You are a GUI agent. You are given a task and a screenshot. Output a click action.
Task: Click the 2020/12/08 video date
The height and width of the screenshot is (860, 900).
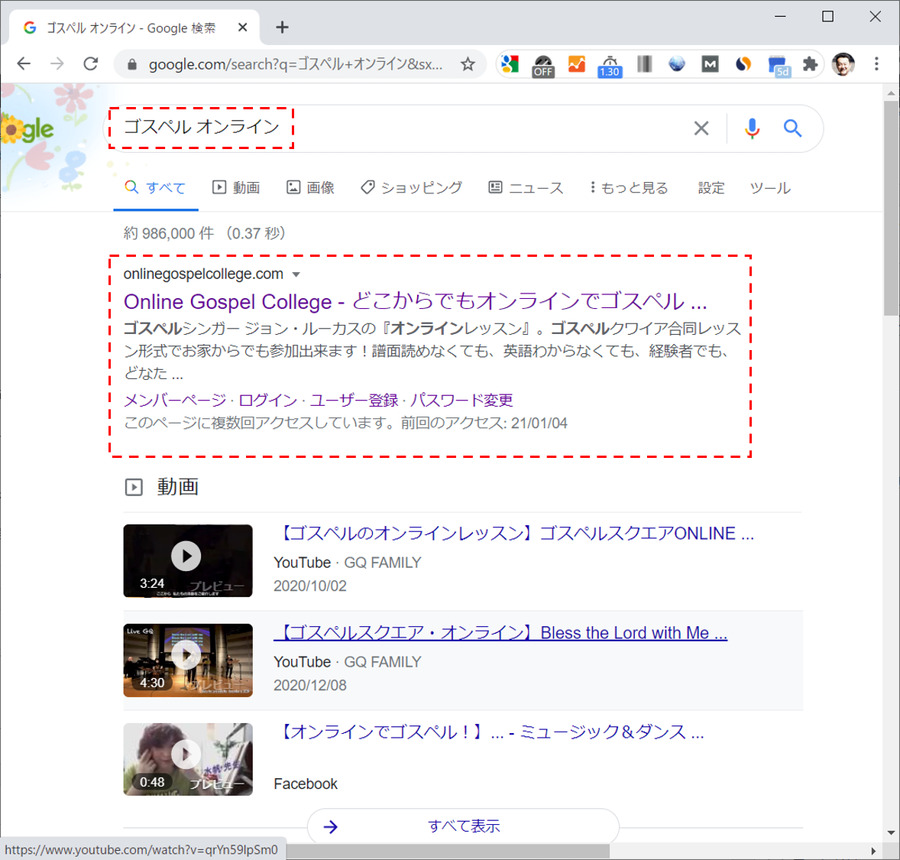click(310, 685)
